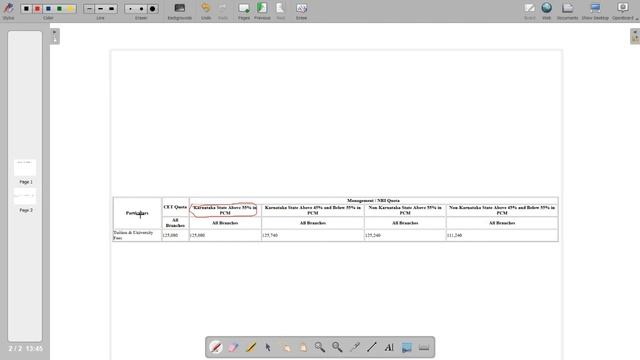
Task: Expand the right side library panel tab
Action: tap(635, 36)
